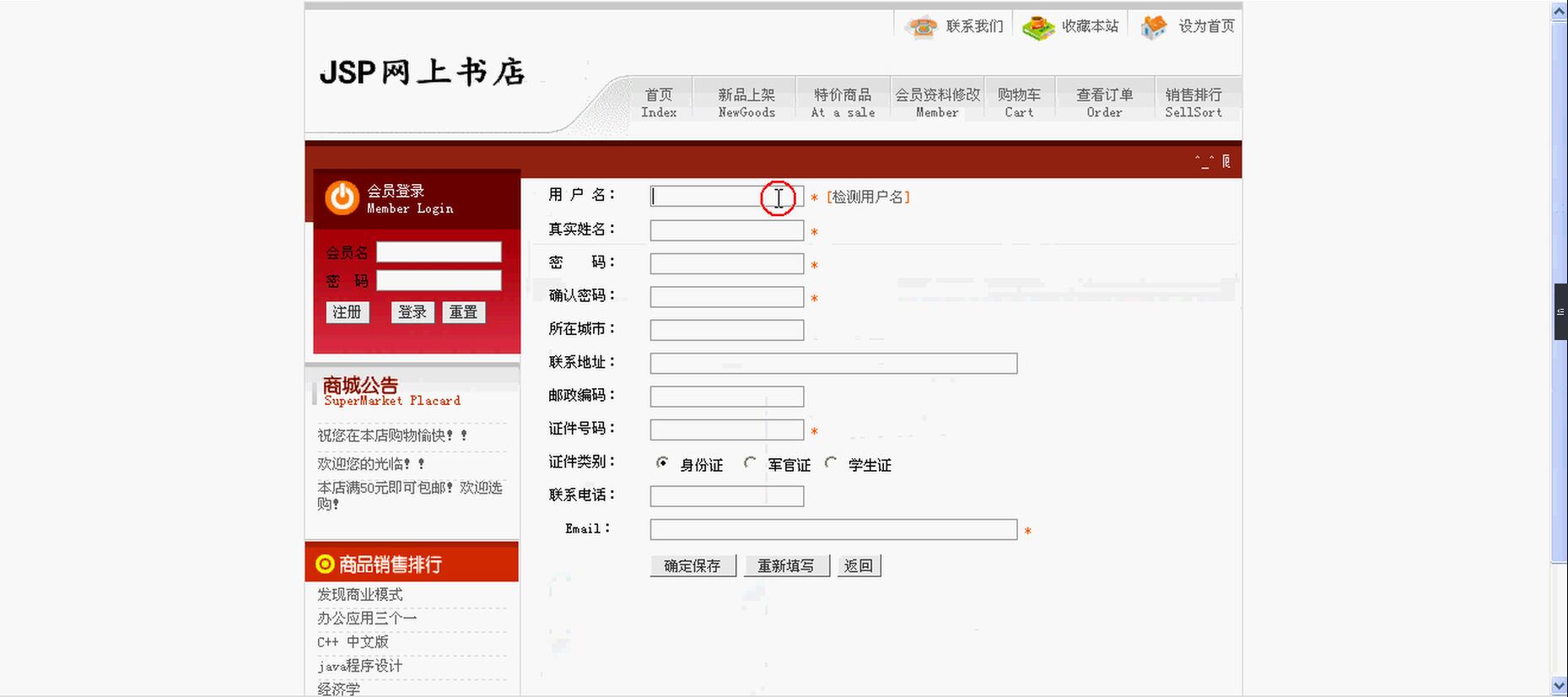This screenshot has height=697, width=1568.
Task: Click the C++ 中文版 ranking item
Action: 353,642
